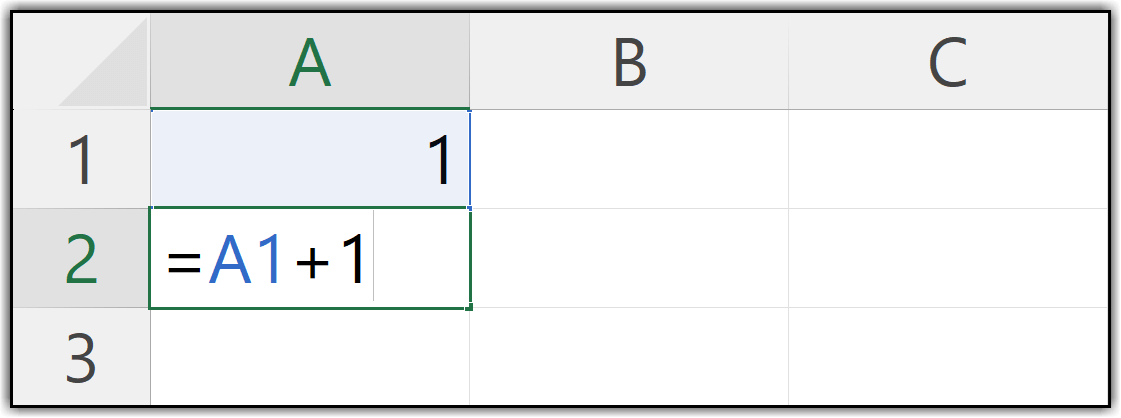Viewport: 1121px width, 418px height.
Task: Select empty cell C3
Action: click(947, 357)
